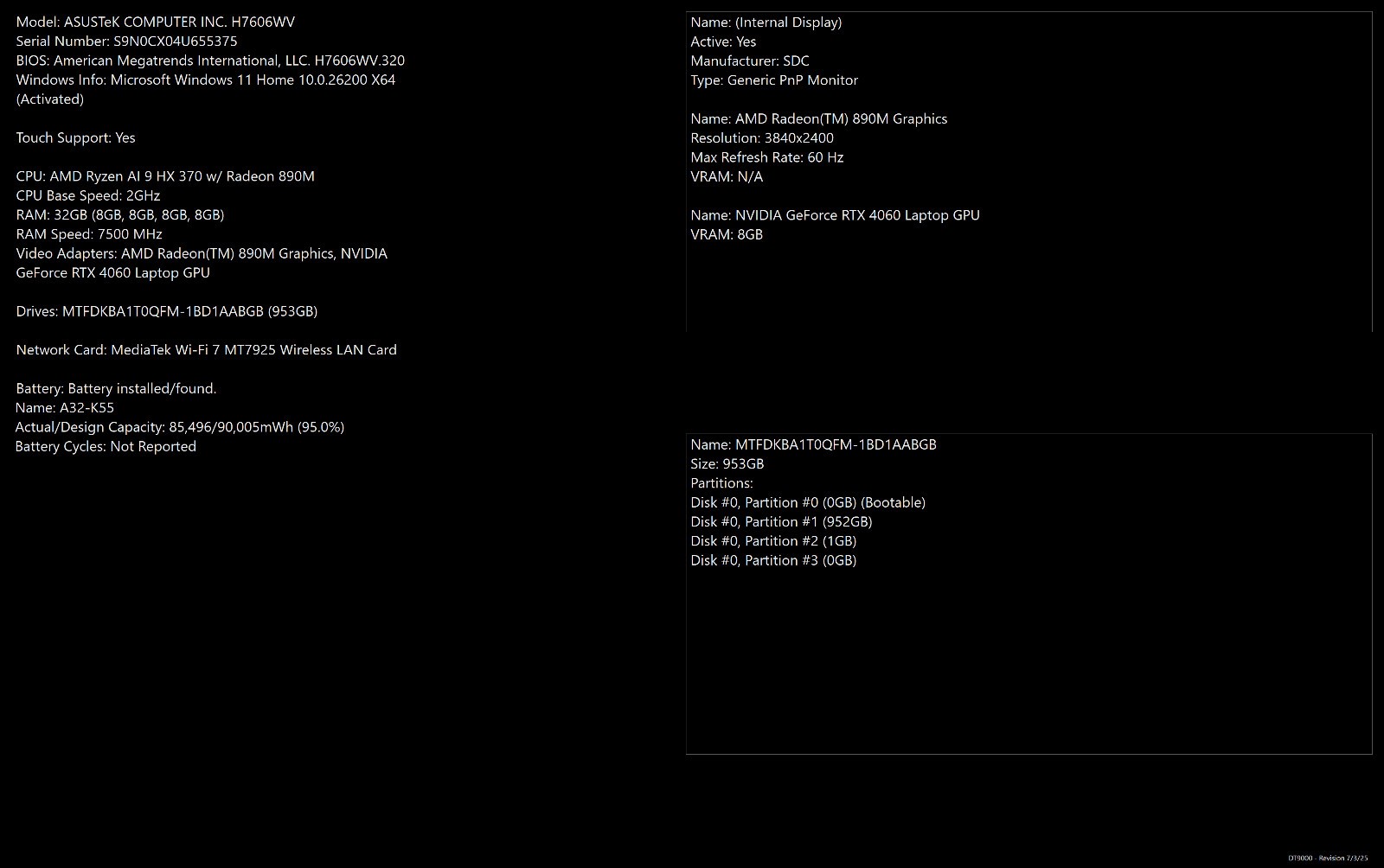Click Disk #0, Partition #1 (952GB) entry

pyautogui.click(x=781, y=522)
